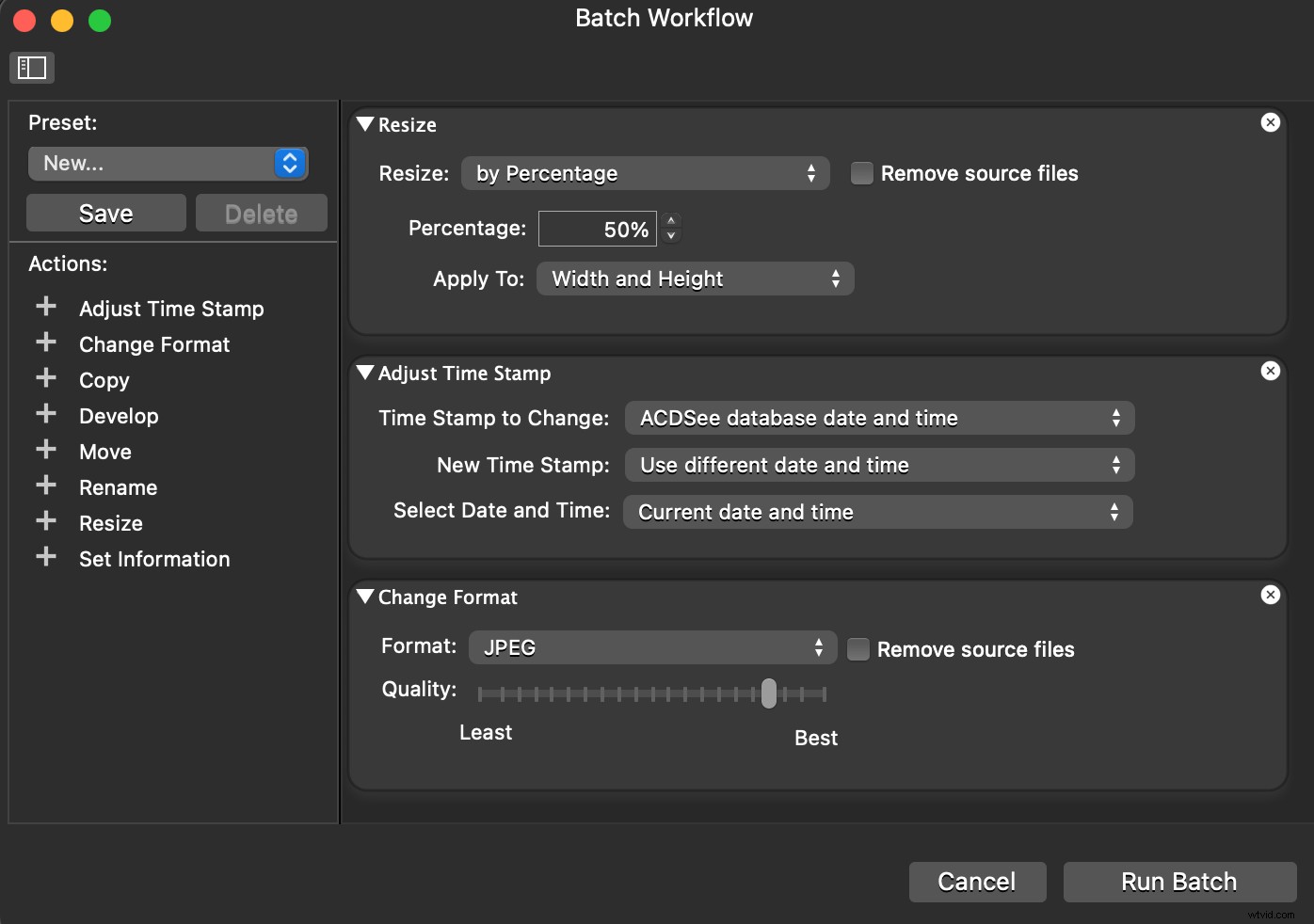Enable Remove source files in Resize section
This screenshot has height=924, width=1314.
click(x=861, y=173)
